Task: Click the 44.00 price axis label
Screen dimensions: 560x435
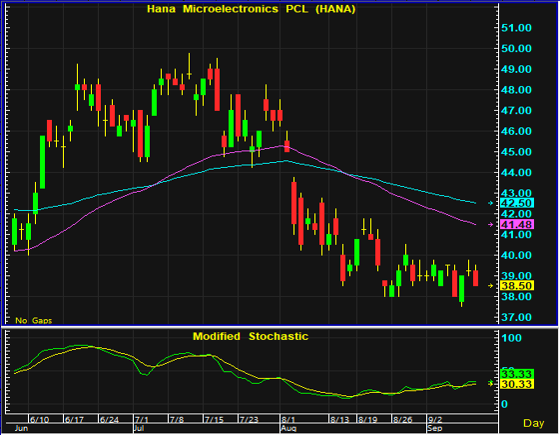Action: [x=516, y=173]
